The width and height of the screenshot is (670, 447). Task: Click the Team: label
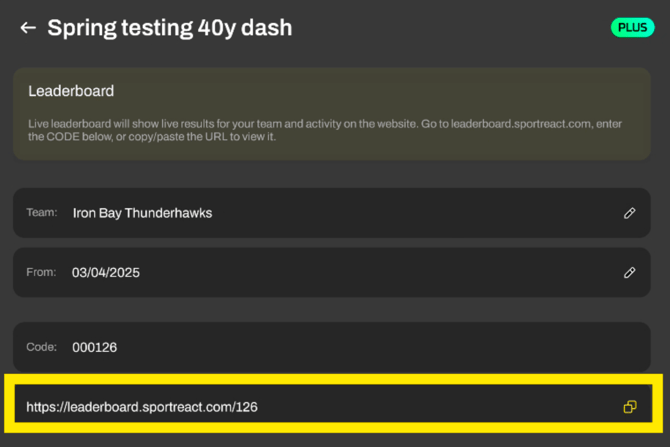43,213
